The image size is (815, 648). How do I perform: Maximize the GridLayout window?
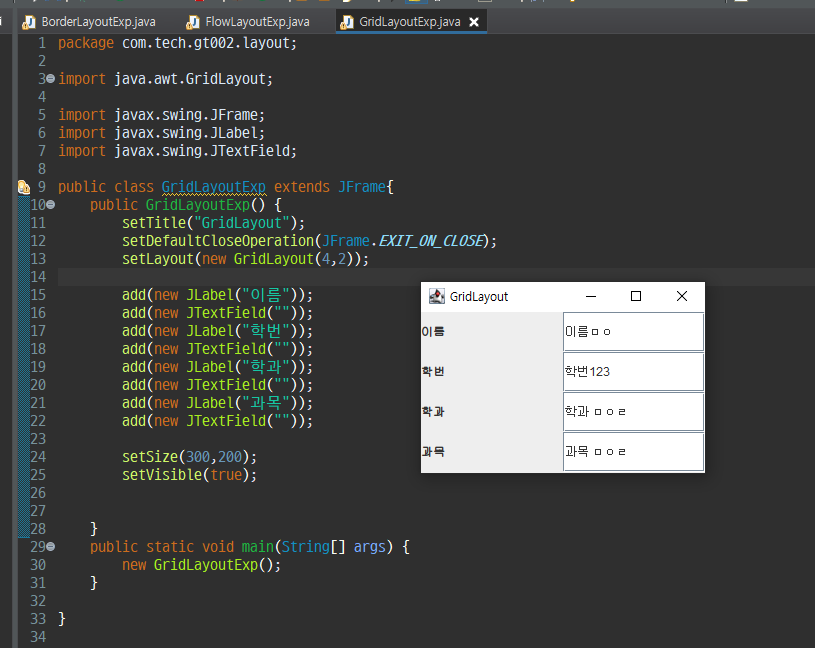point(636,296)
